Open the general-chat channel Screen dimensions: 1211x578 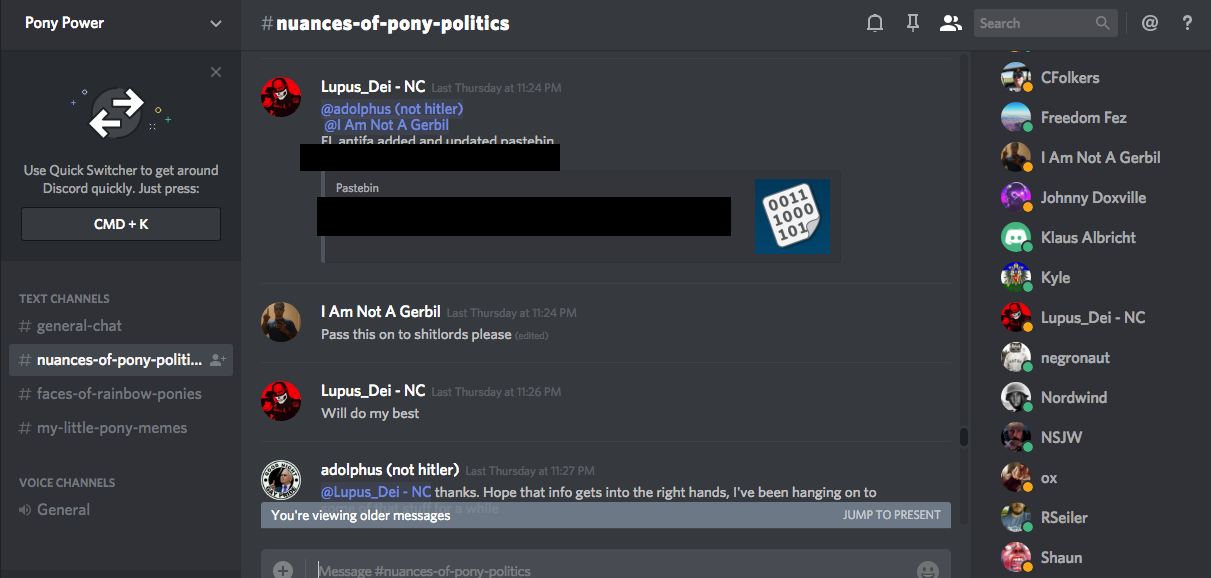coord(79,326)
